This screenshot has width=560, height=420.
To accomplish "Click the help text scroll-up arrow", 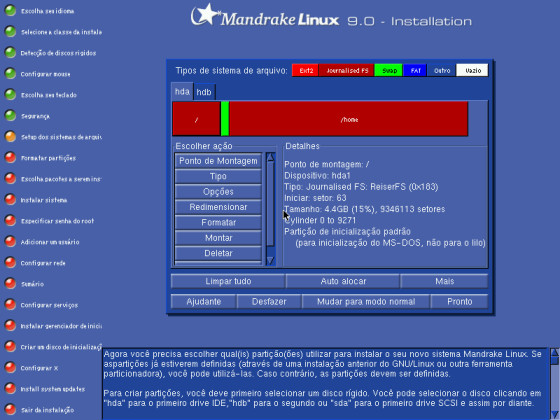I will point(554,352).
